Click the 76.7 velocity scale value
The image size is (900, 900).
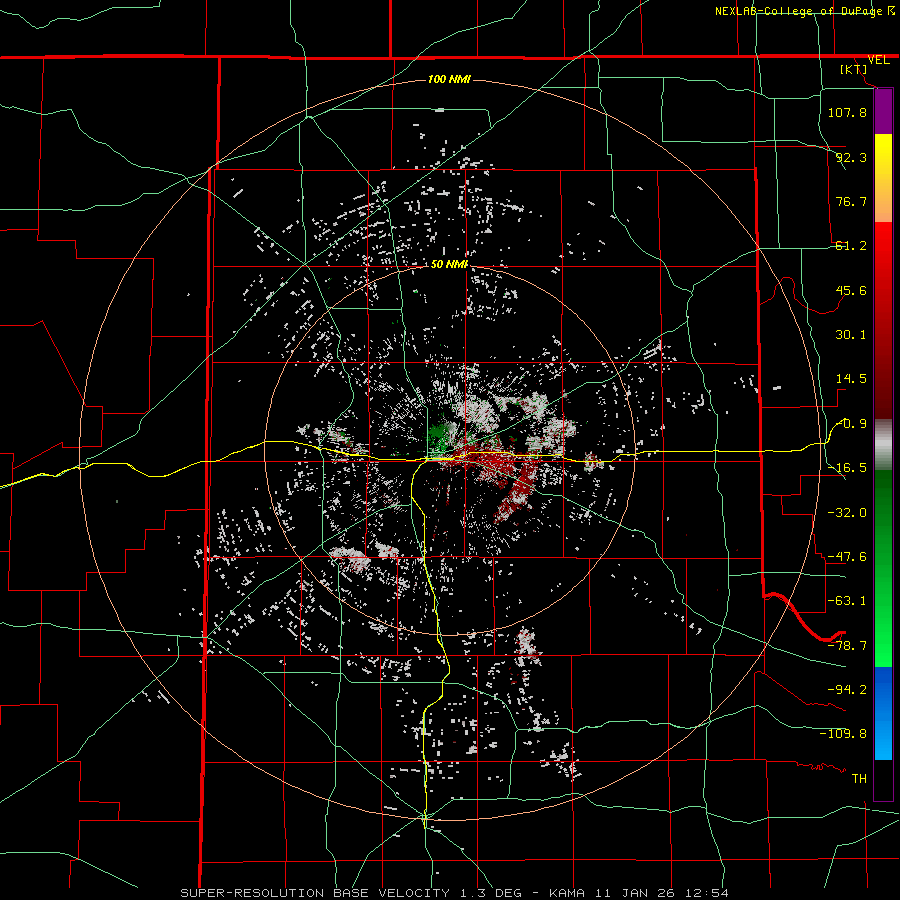click(x=851, y=201)
